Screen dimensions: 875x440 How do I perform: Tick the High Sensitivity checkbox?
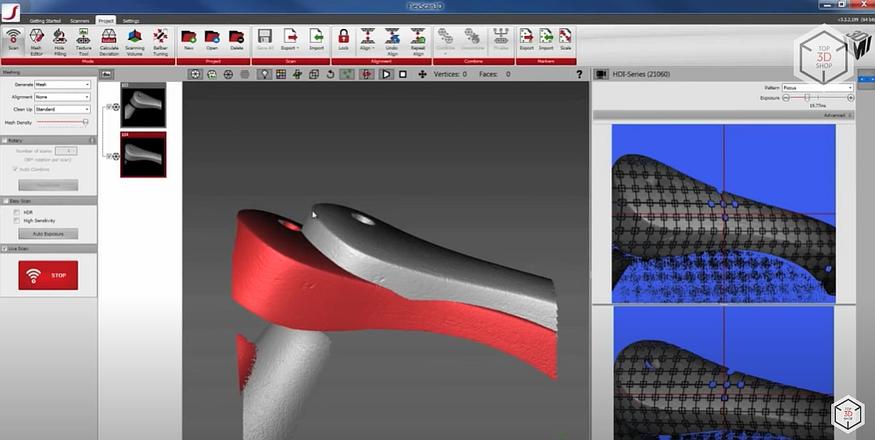click(x=16, y=221)
